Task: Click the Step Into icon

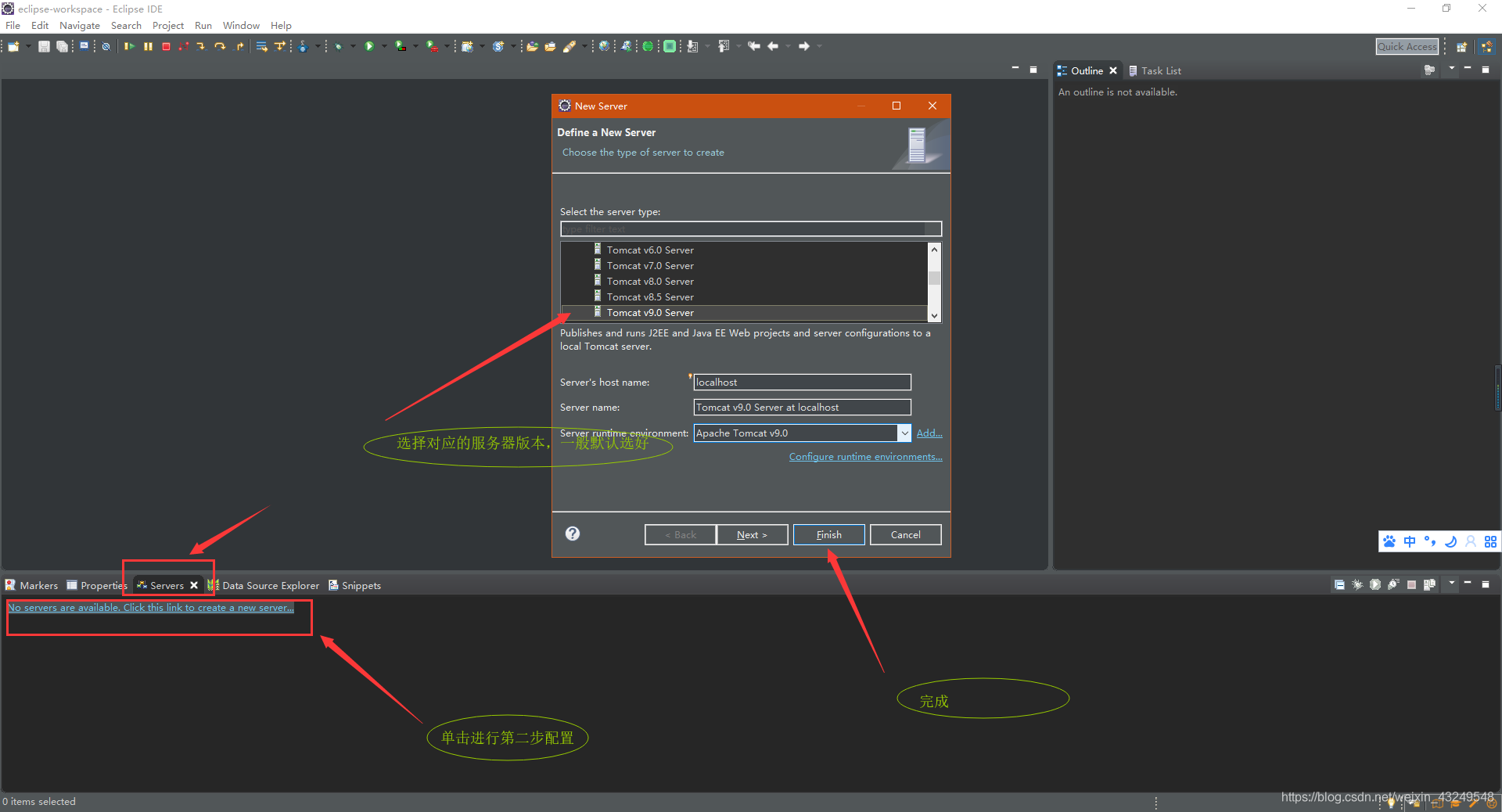Action: point(201,46)
